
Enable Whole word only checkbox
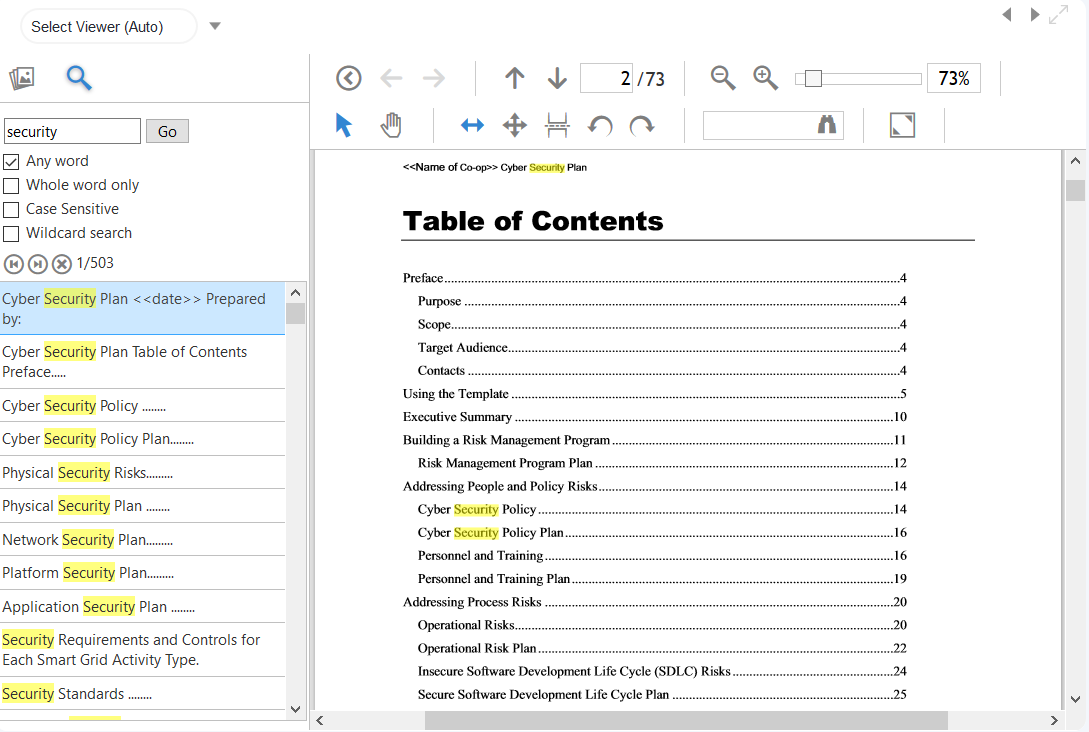11,186
